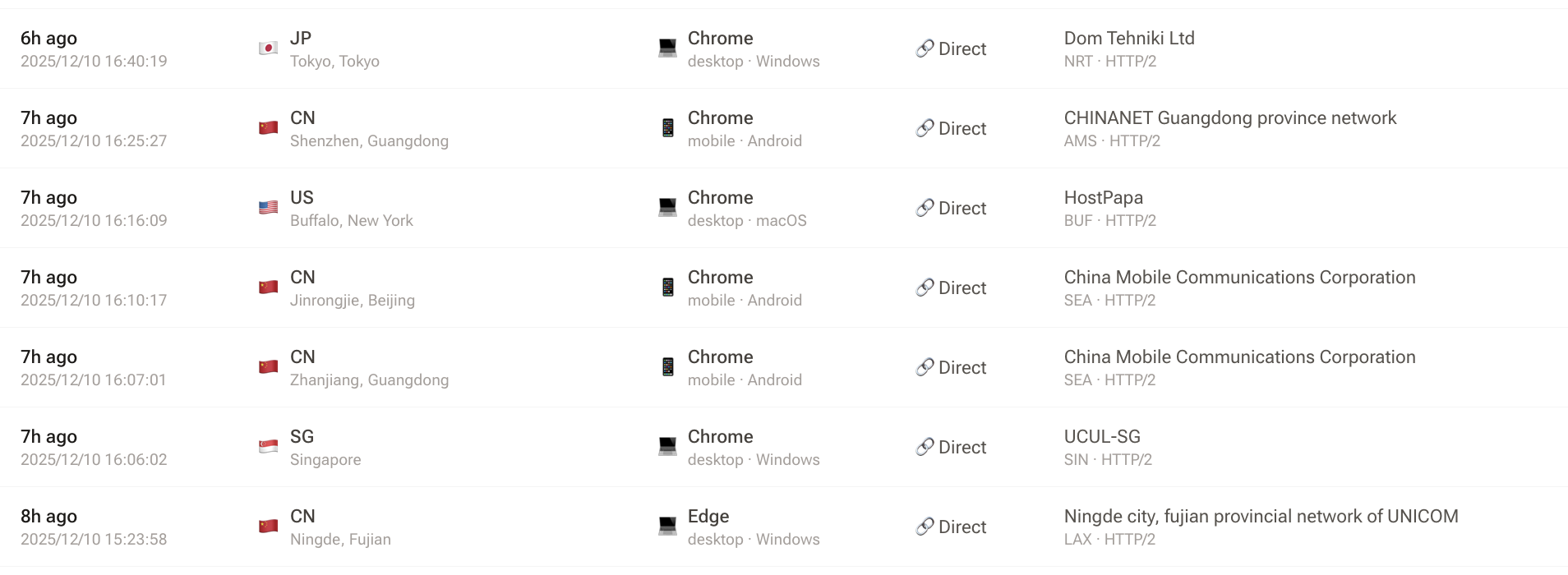The width and height of the screenshot is (1568, 575).
Task: Click the laptop icon in the Tokyo row
Action: (x=667, y=48)
